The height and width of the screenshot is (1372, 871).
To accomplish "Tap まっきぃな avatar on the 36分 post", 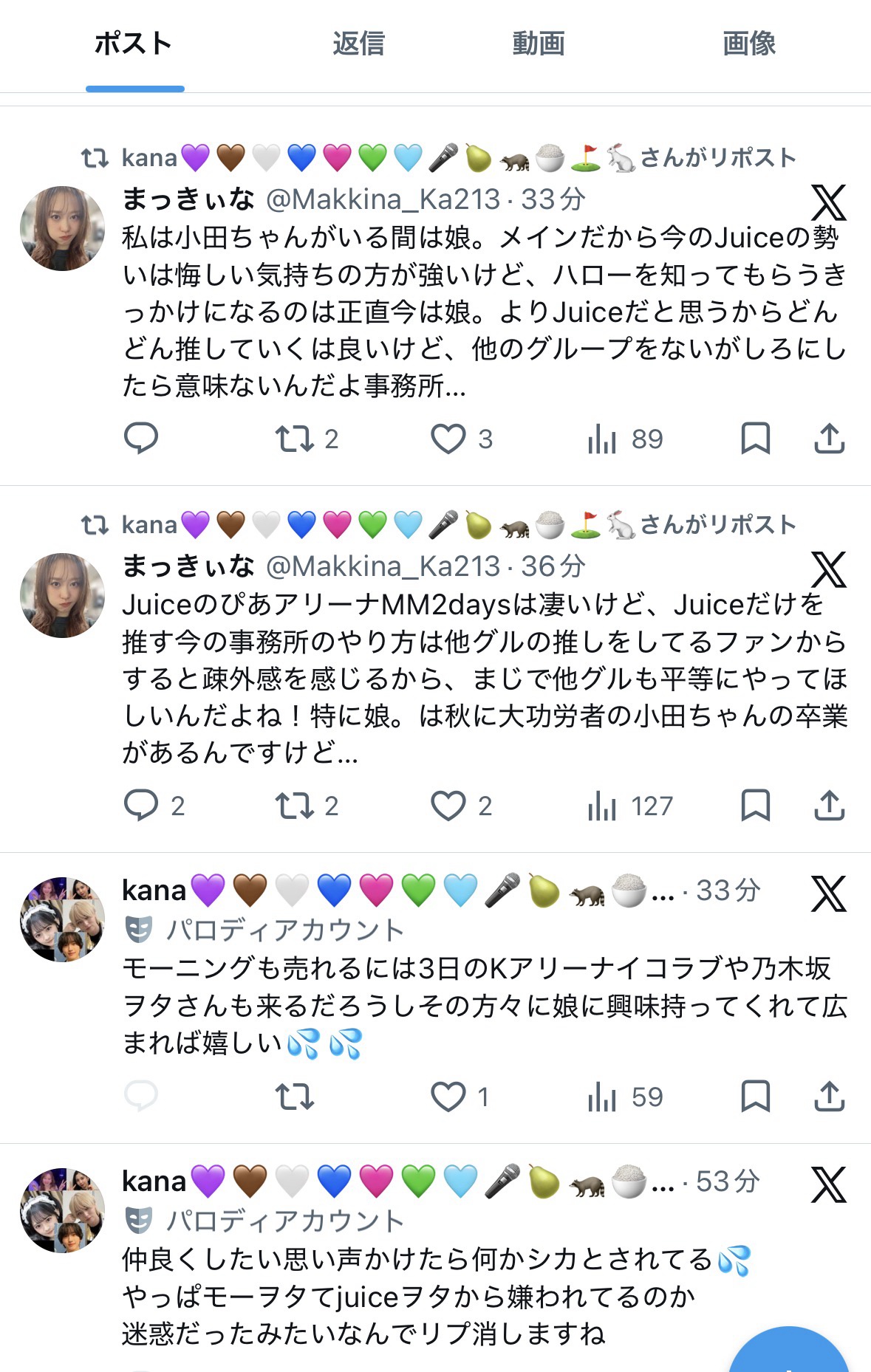I will (63, 595).
